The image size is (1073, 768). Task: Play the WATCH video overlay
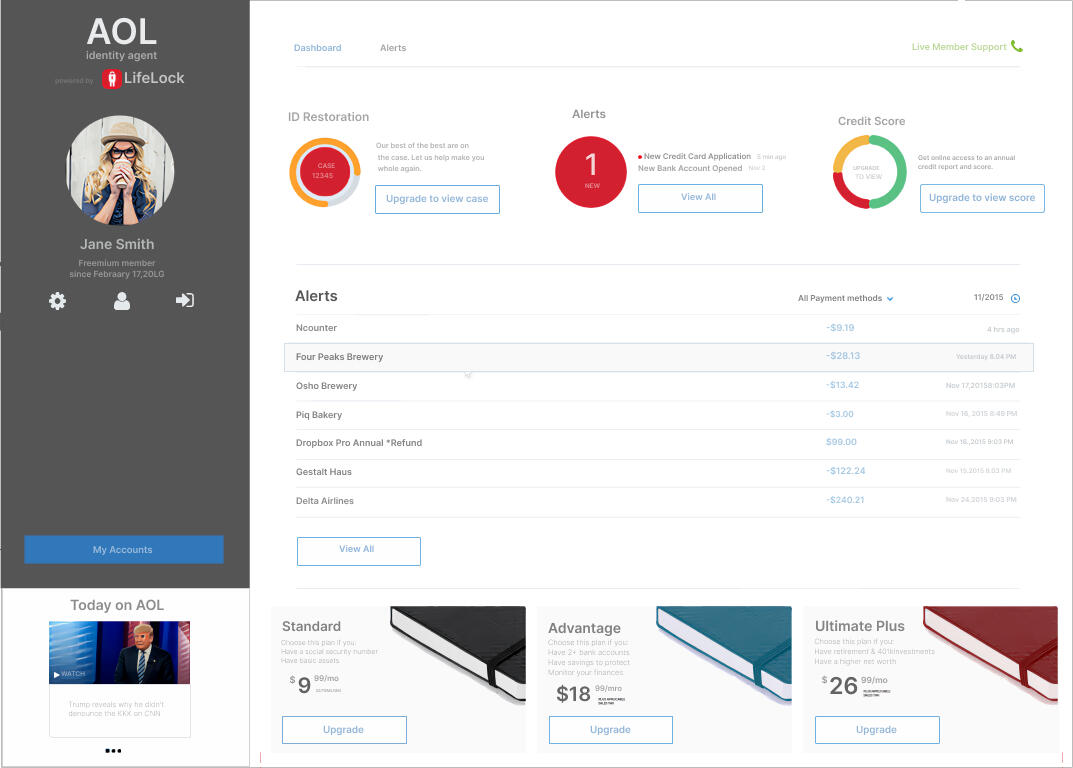[x=70, y=674]
